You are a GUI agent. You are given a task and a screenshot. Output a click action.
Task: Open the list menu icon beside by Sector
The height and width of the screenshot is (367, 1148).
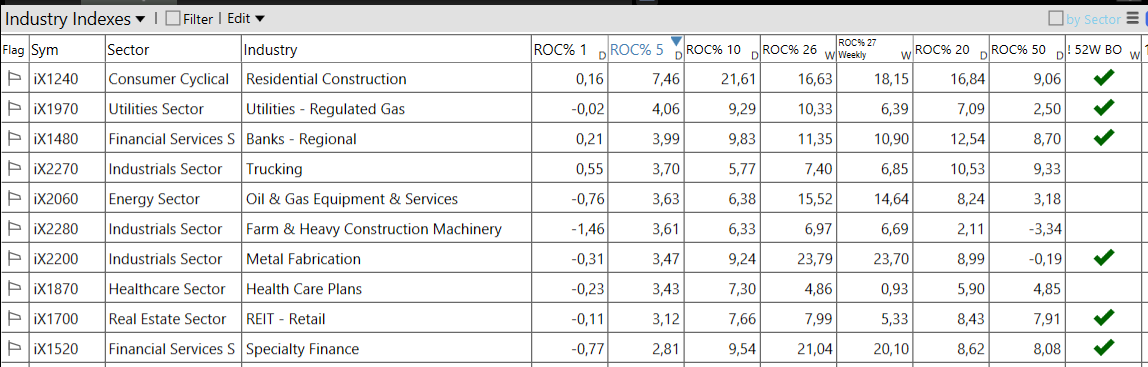pos(1132,19)
